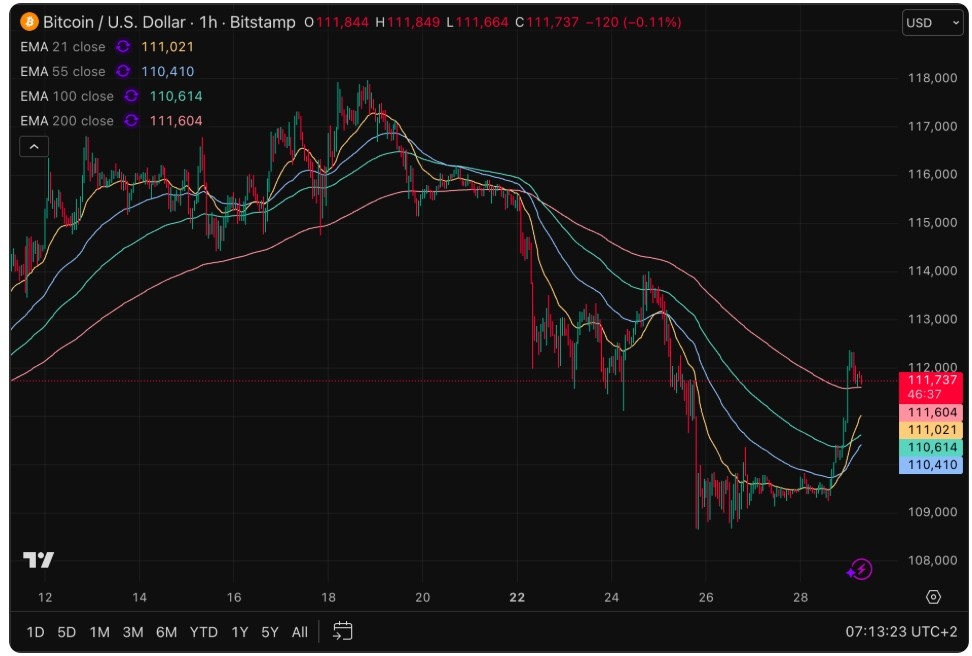Click the EMA 55 refresh icon

(x=123, y=71)
